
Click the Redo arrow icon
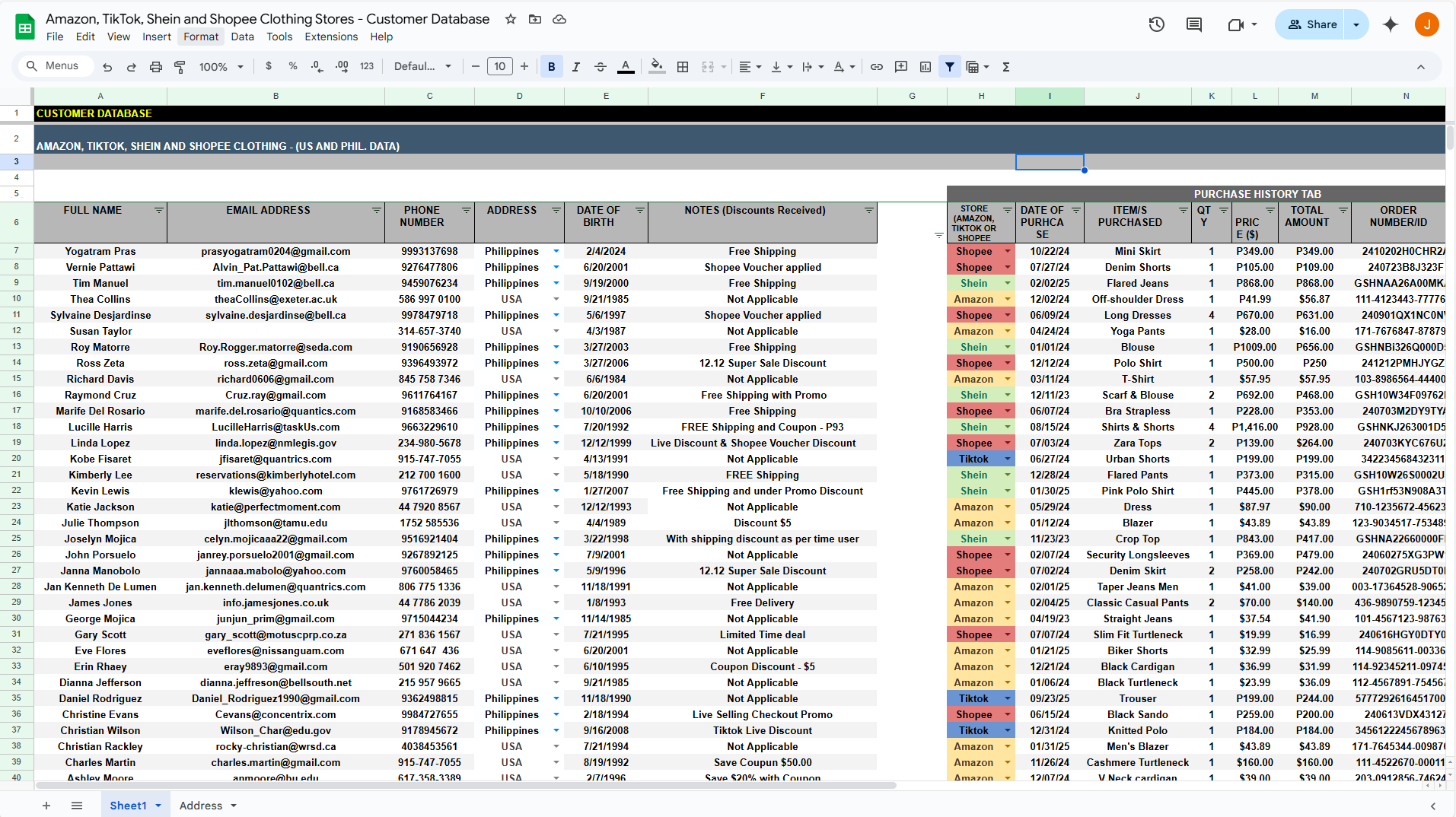[132, 67]
